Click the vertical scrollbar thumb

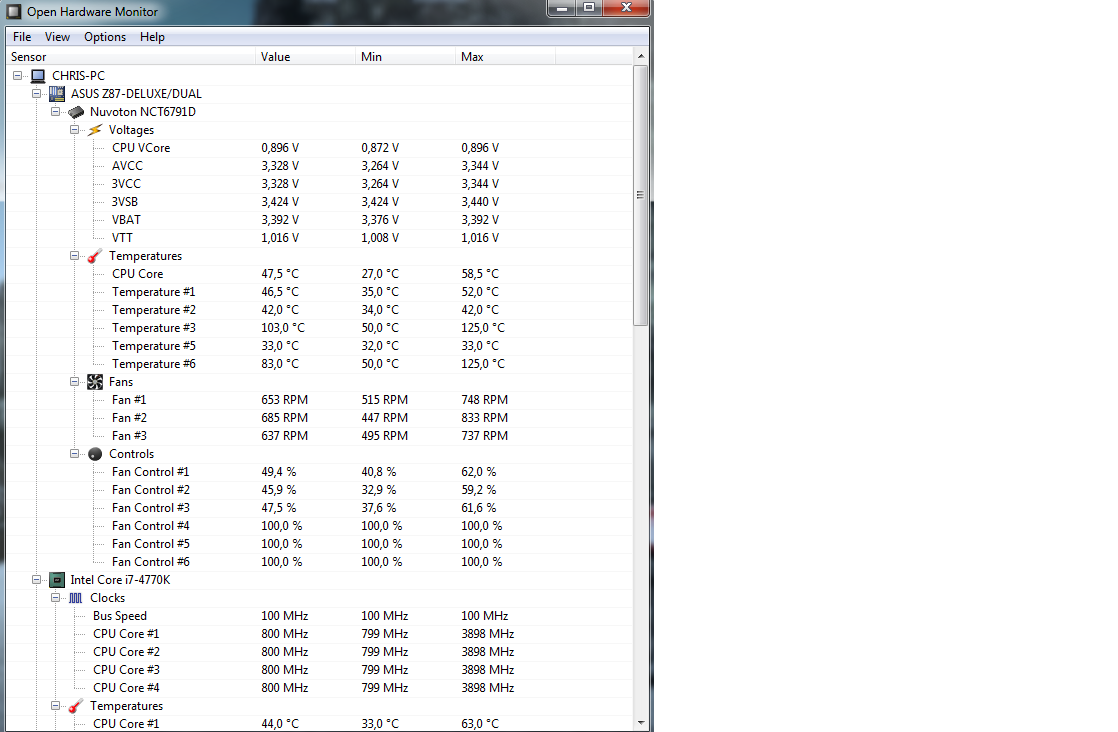(640, 195)
